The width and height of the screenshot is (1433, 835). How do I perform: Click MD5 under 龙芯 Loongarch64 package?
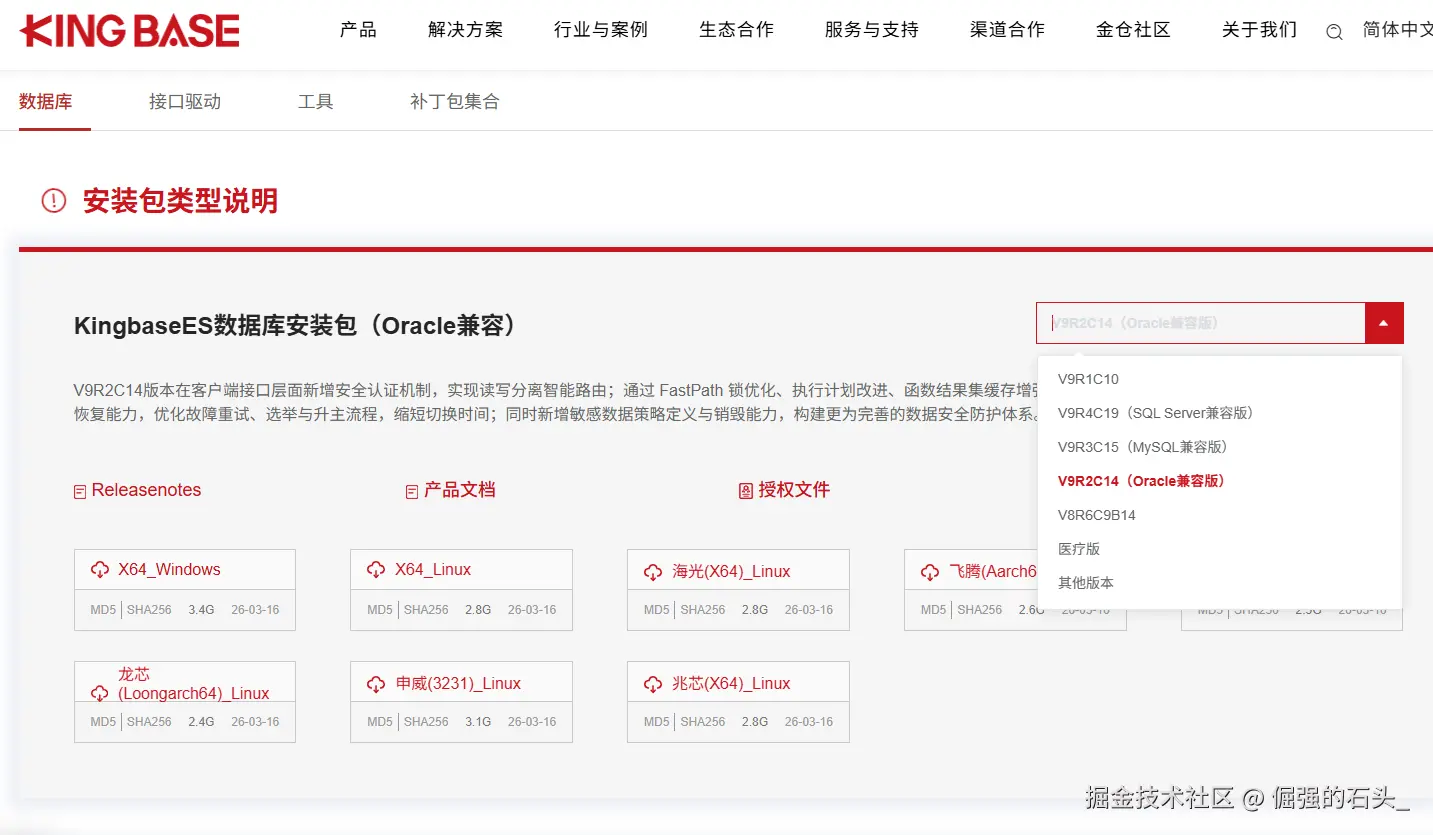pos(104,722)
